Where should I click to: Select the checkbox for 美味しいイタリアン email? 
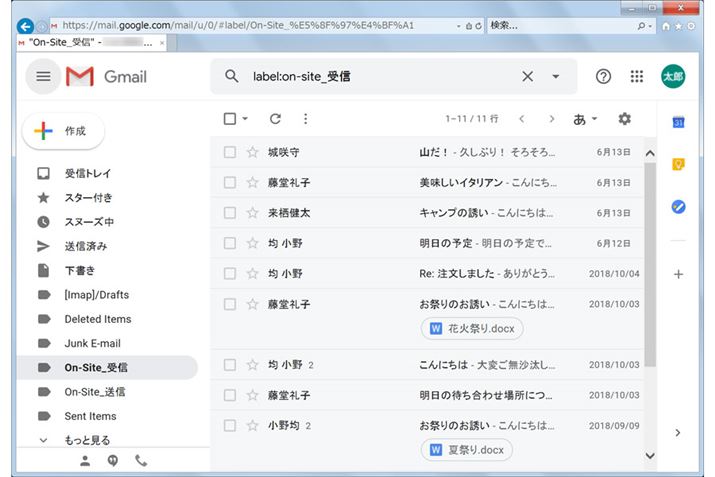pos(230,183)
